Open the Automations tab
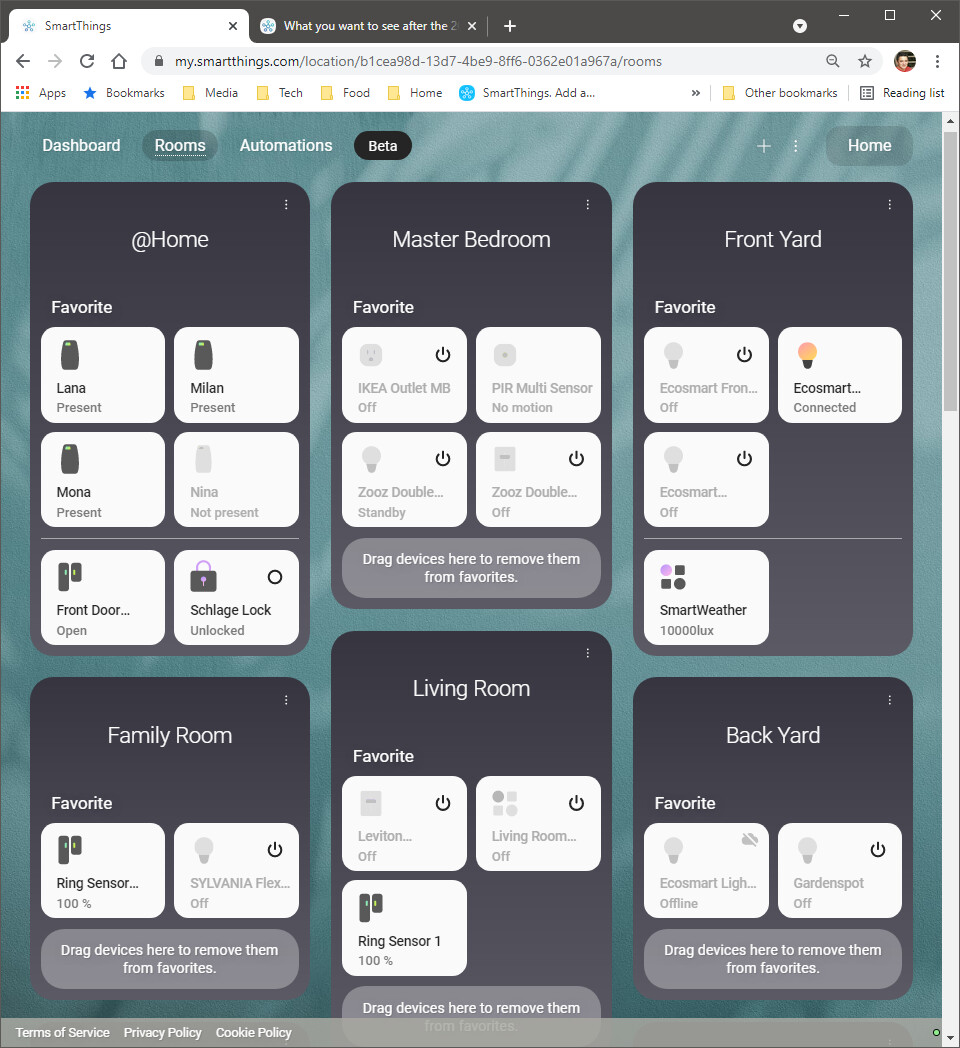The height and width of the screenshot is (1048, 960). pyautogui.click(x=286, y=146)
